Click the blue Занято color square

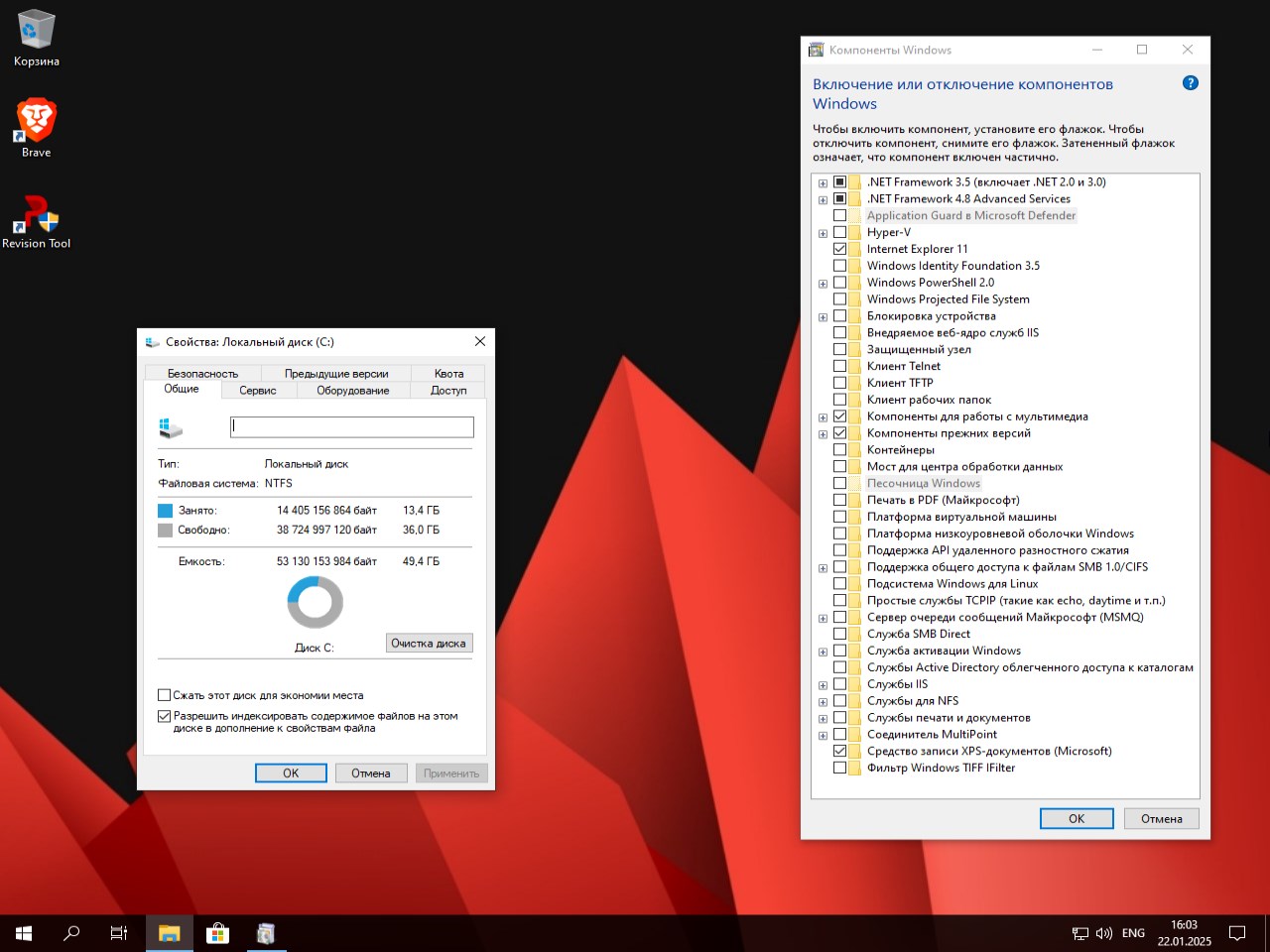165,511
